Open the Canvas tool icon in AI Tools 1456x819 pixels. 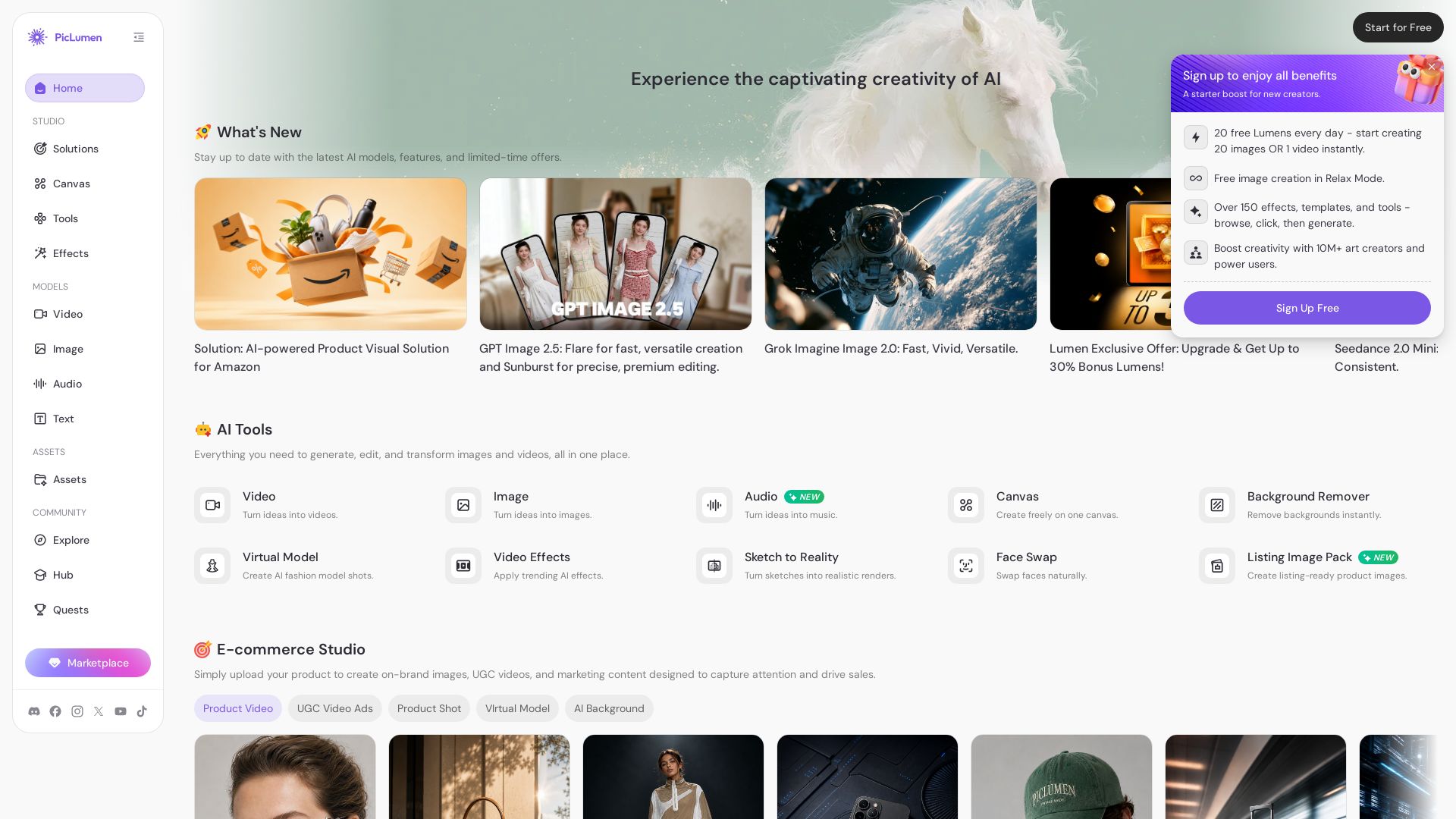pos(966,505)
